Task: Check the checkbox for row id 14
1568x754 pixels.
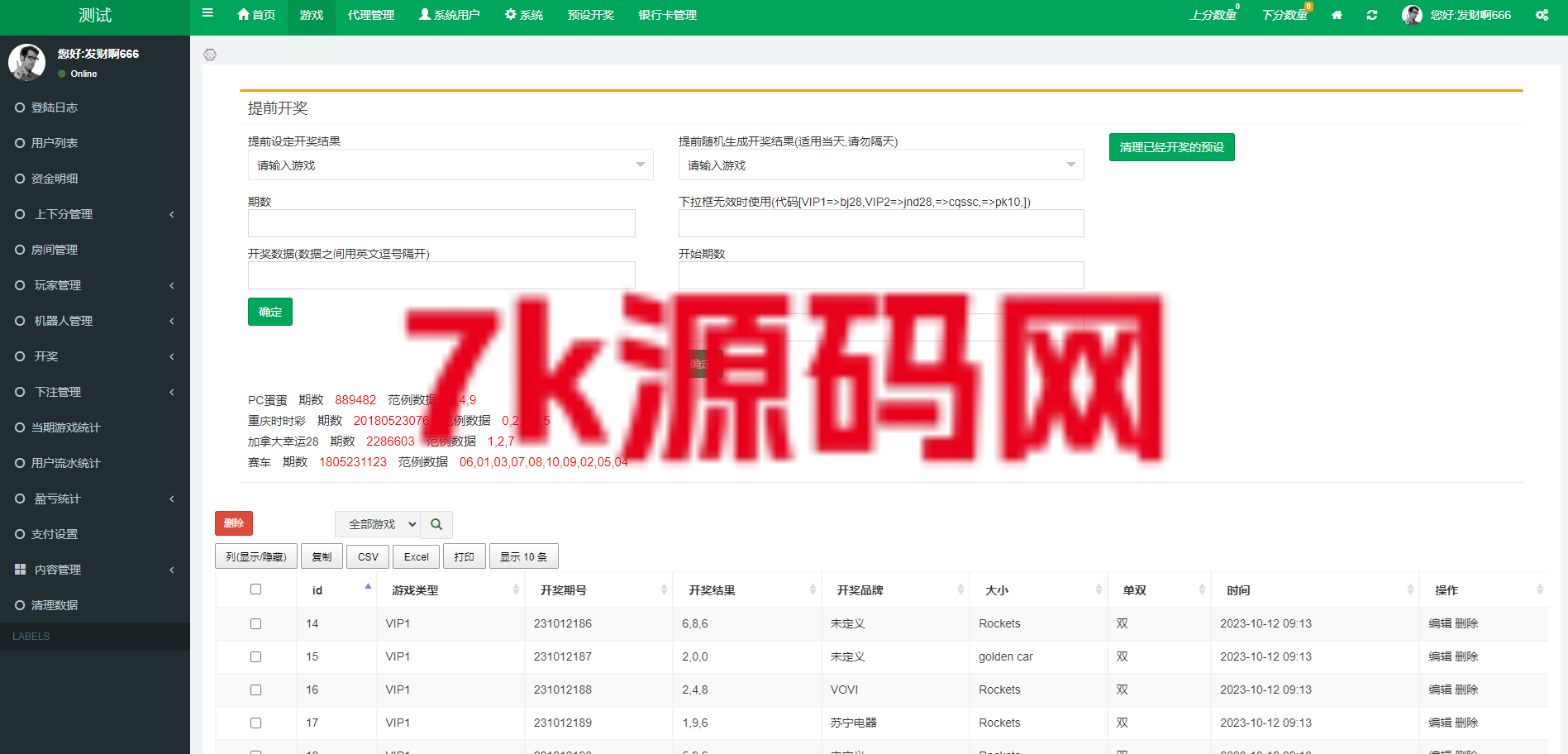Action: coord(255,624)
